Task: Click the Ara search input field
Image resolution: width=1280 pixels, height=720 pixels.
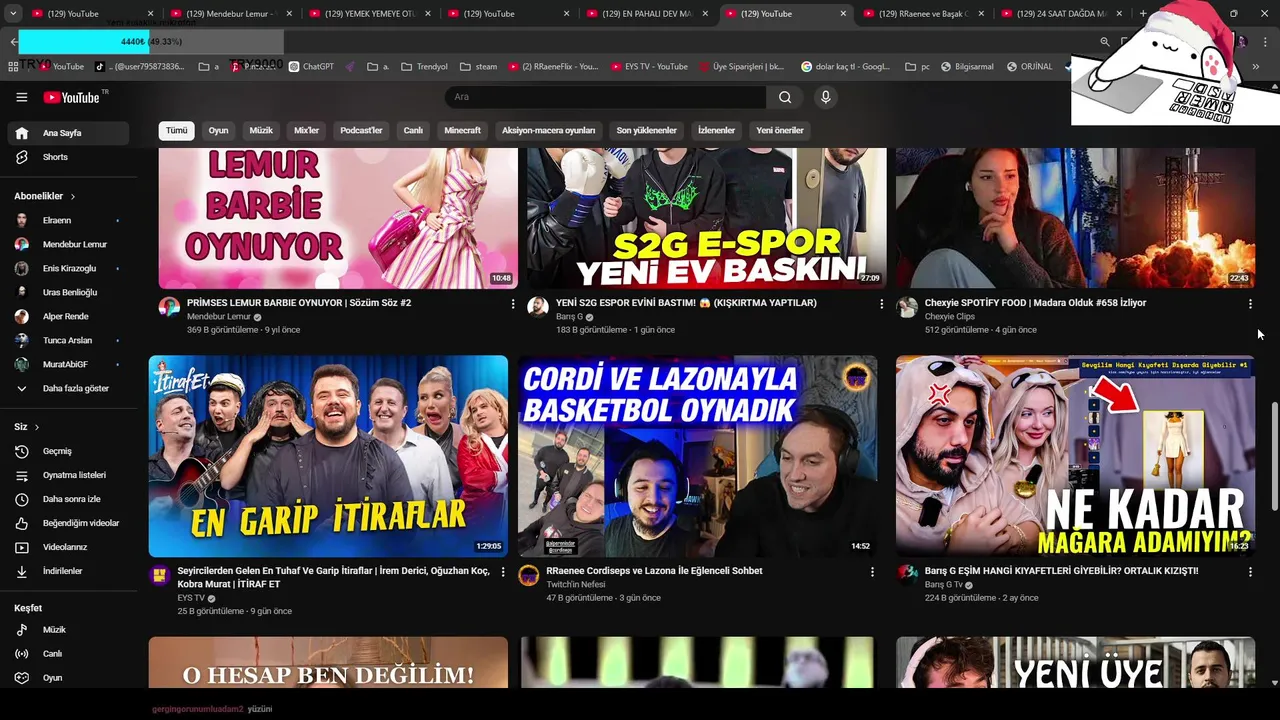Action: (x=605, y=97)
